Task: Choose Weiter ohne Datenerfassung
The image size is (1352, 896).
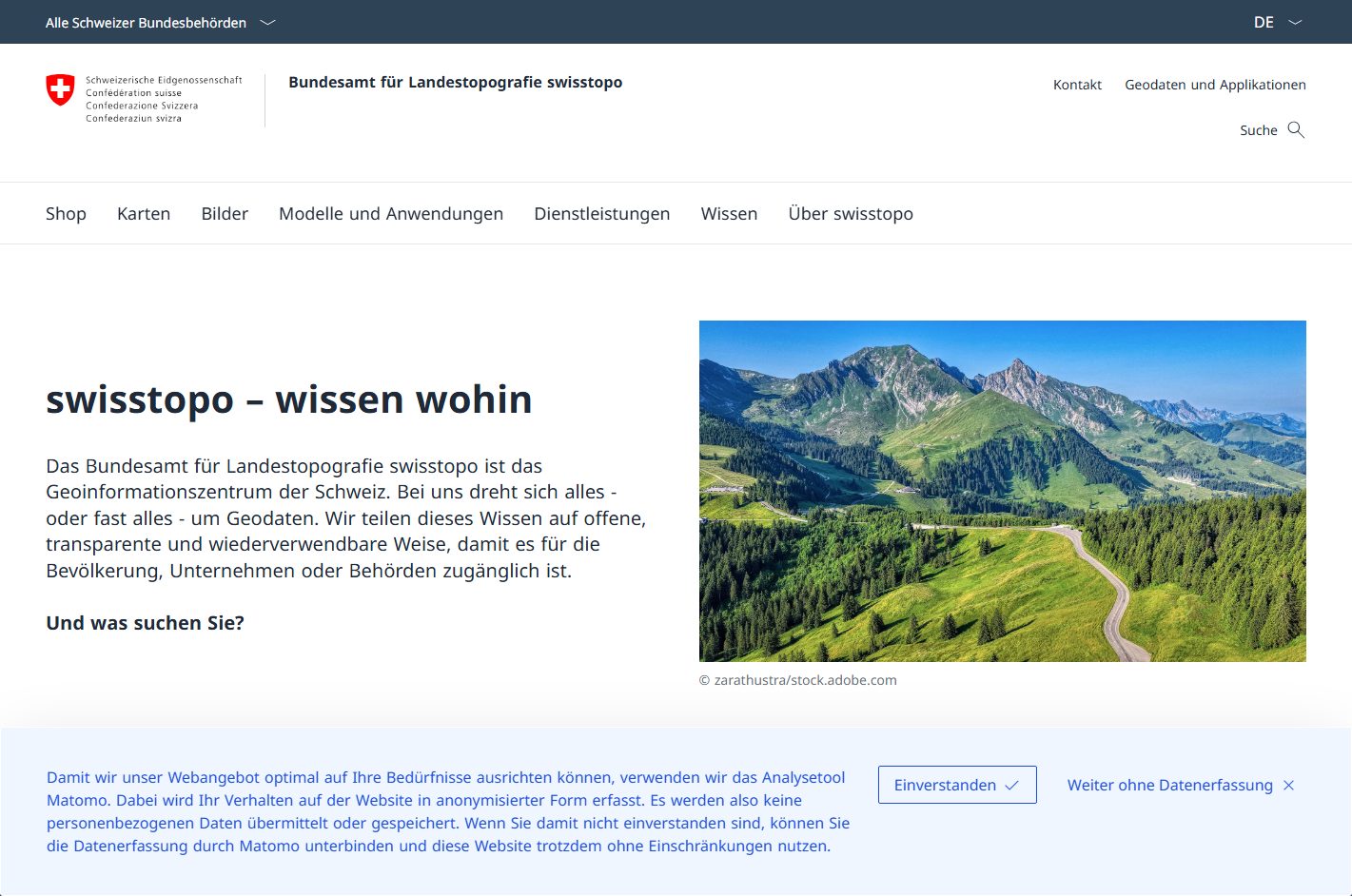Action: point(1181,785)
